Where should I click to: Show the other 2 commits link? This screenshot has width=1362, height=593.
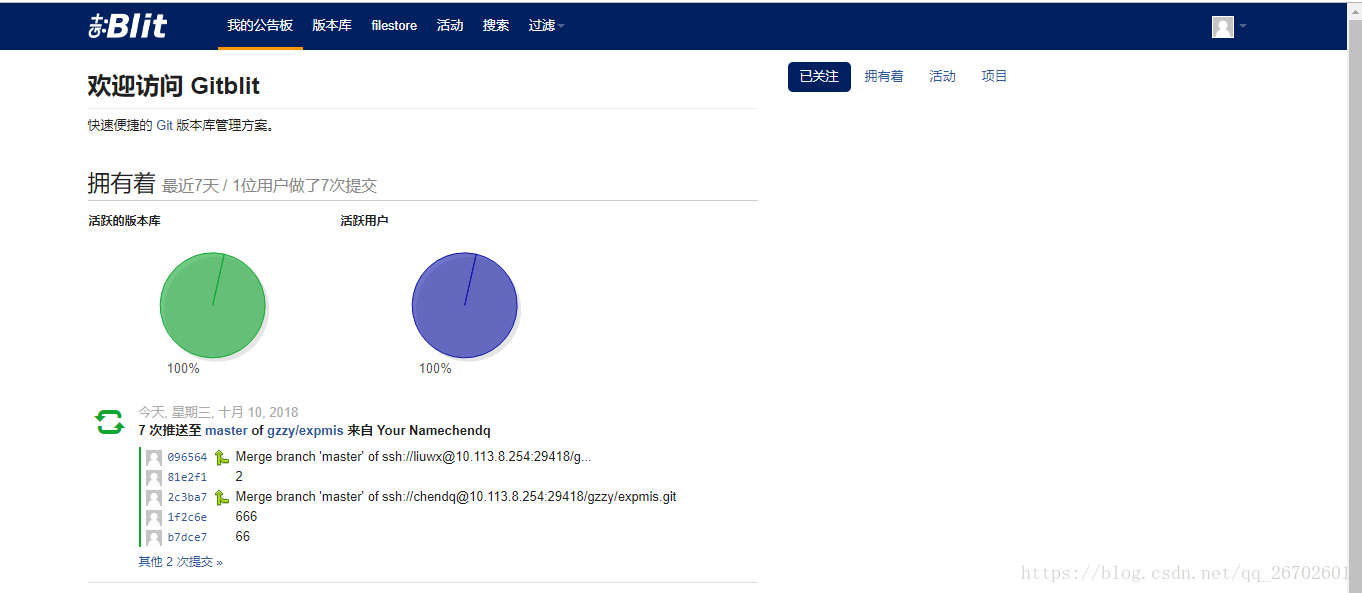coord(180,562)
